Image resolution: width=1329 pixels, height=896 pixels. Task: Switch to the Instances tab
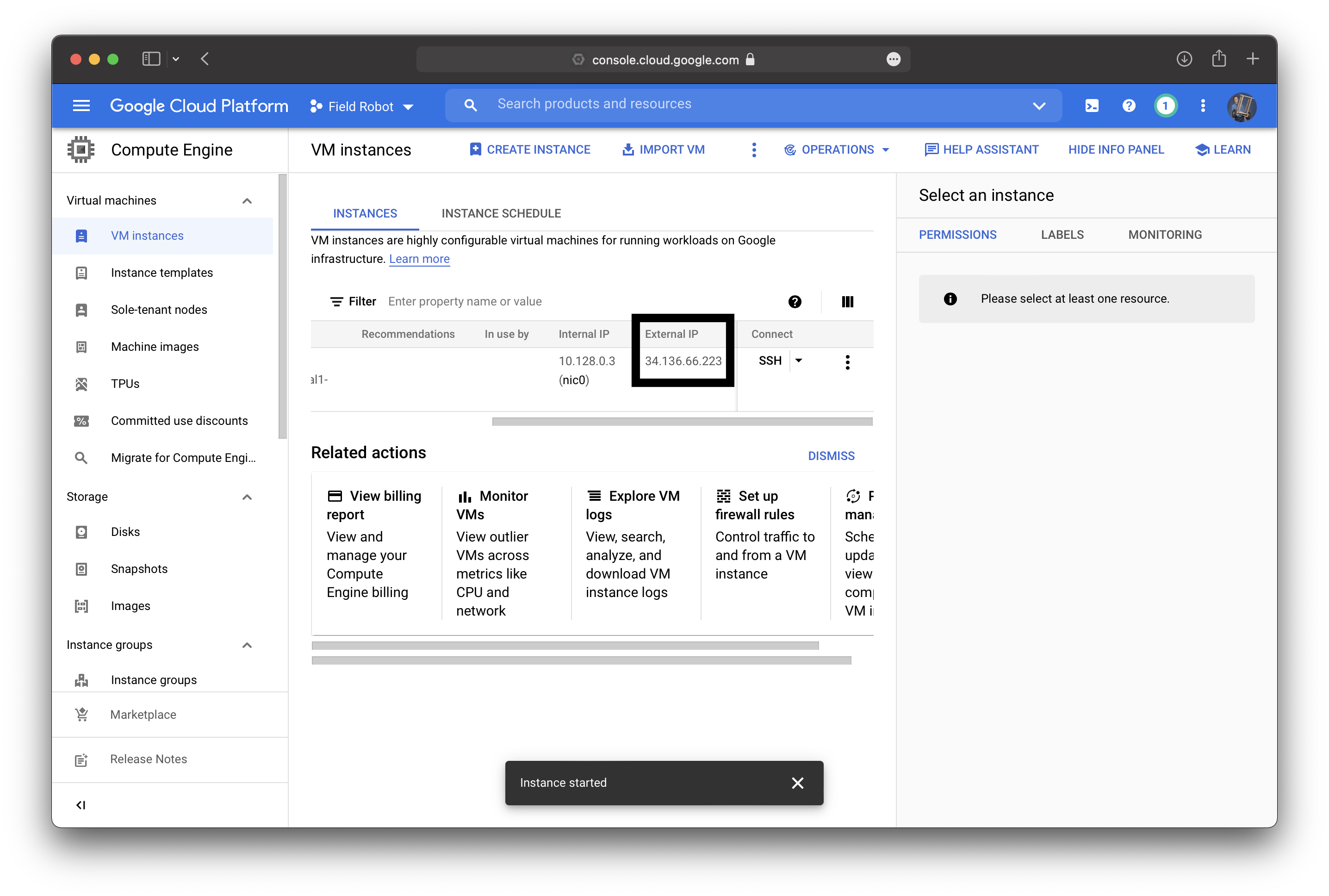tap(365, 214)
